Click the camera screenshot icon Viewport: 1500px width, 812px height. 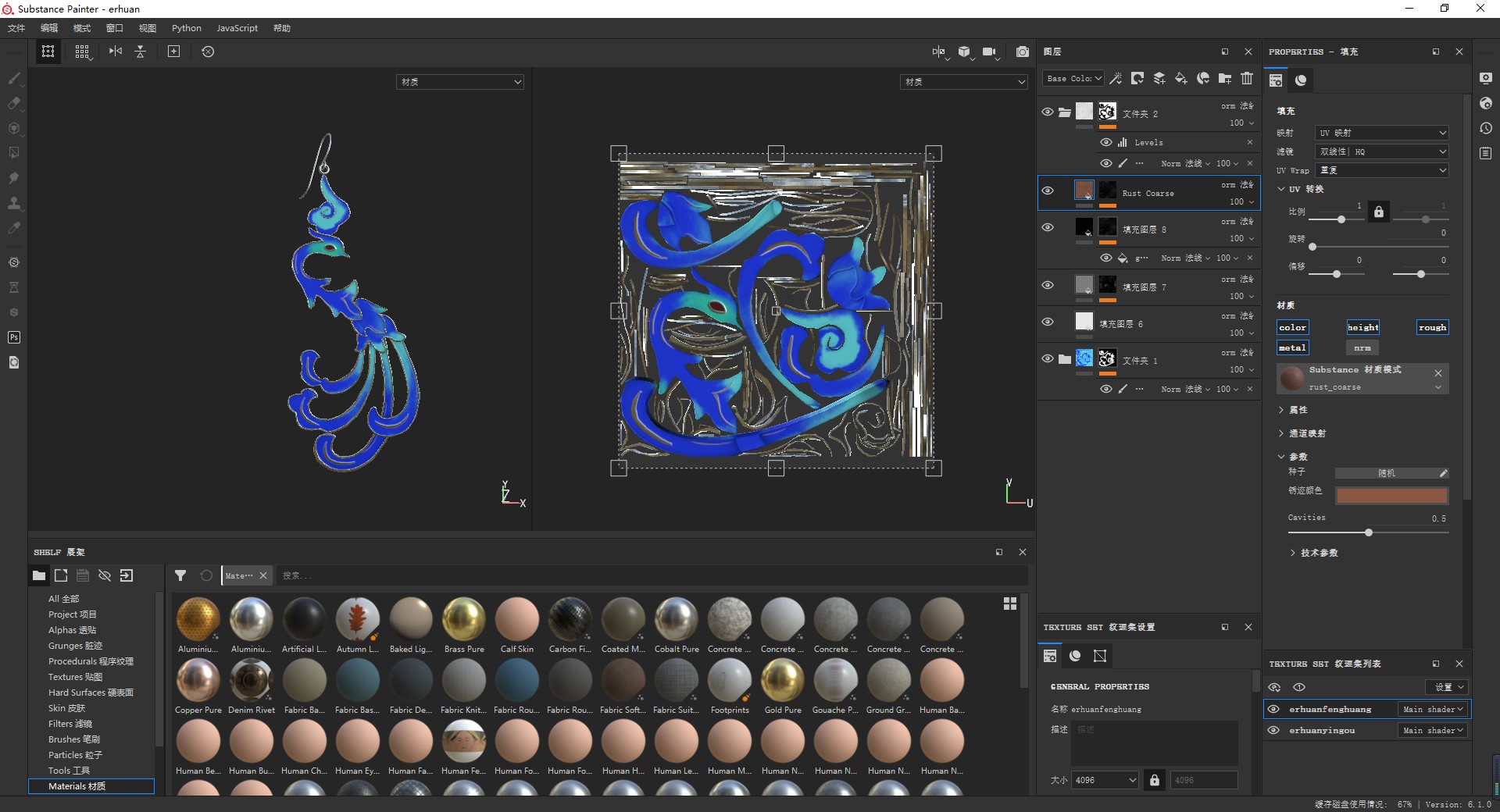[1022, 52]
